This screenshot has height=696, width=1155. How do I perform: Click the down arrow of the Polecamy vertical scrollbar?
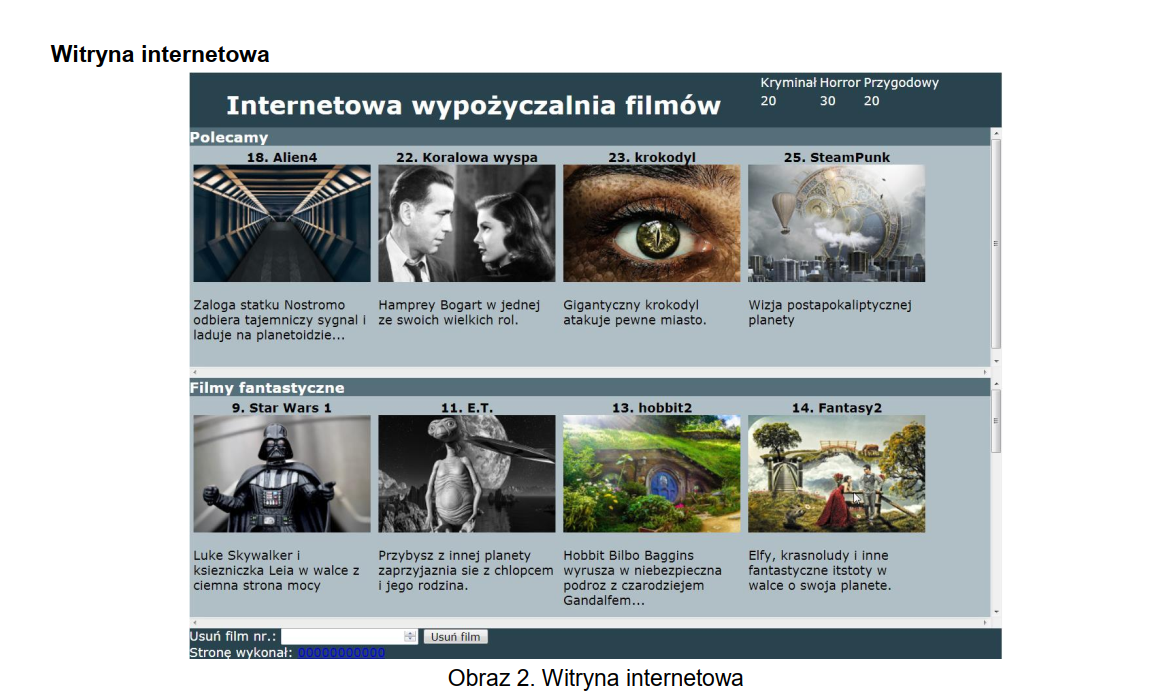click(996, 360)
